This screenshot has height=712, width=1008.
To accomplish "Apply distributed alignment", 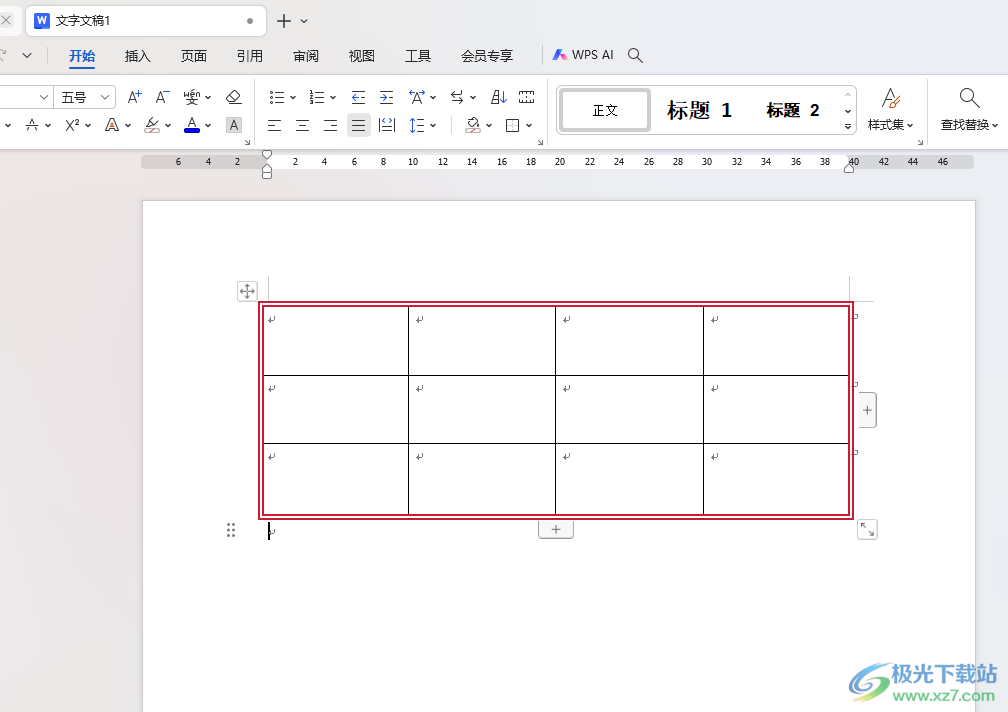I will pyautogui.click(x=387, y=125).
